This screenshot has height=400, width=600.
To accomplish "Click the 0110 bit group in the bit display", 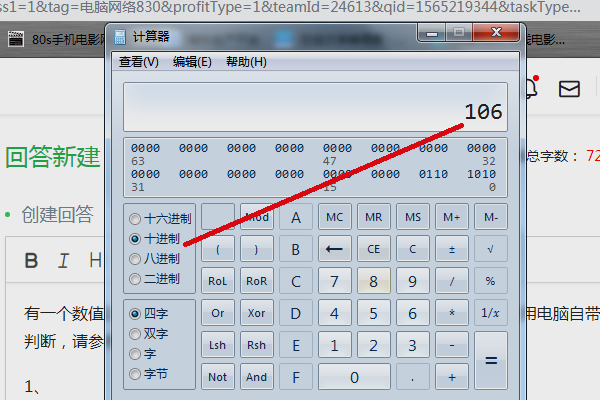I will [433, 174].
